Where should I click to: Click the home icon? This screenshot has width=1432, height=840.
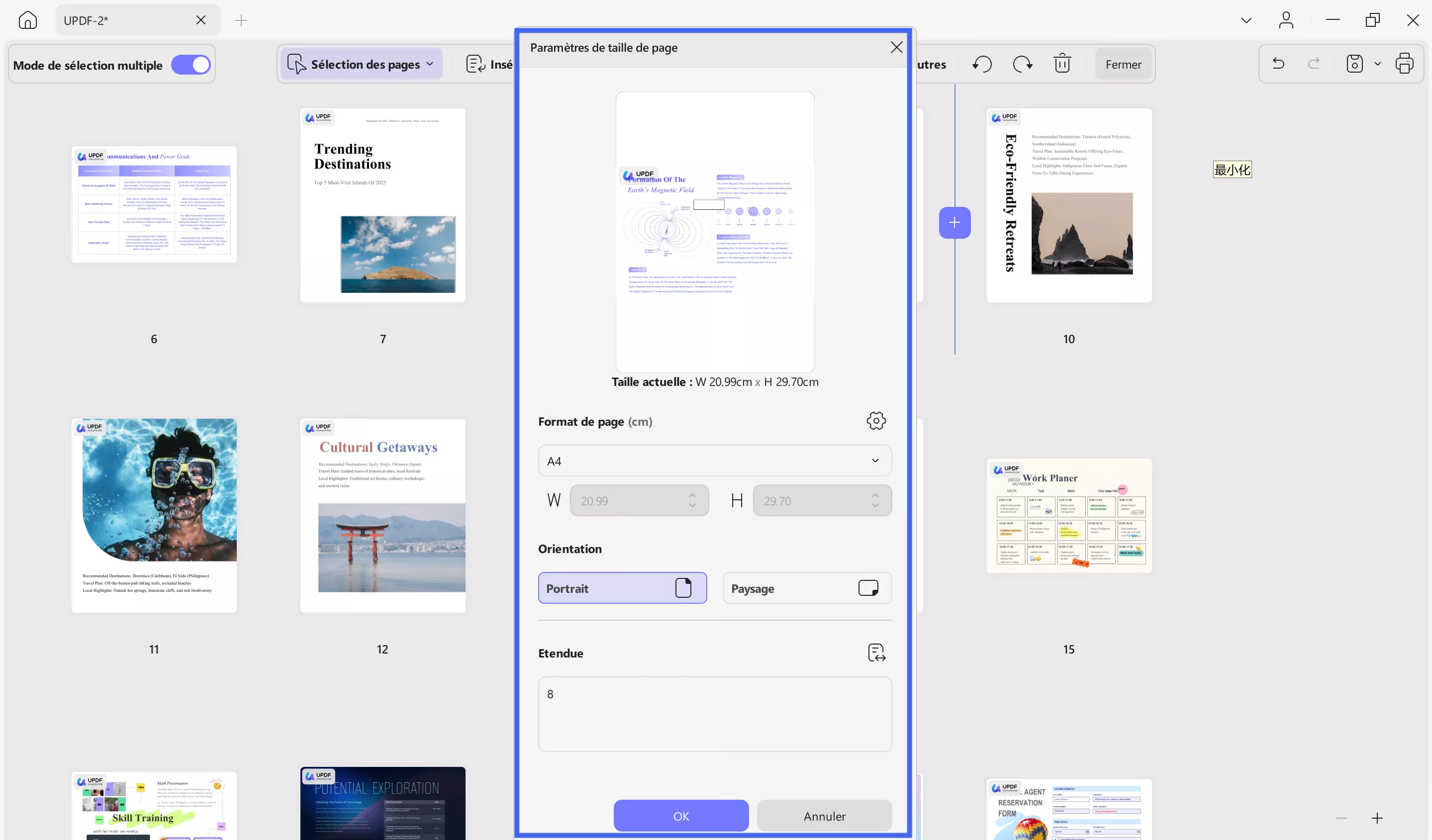pos(27,20)
